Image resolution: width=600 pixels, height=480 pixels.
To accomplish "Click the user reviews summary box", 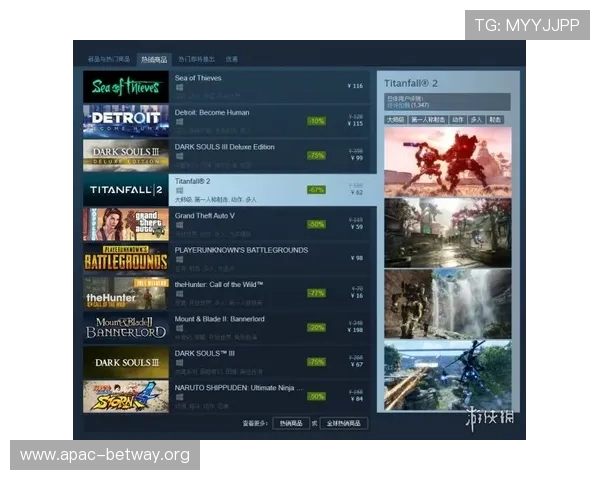I will click(447, 102).
